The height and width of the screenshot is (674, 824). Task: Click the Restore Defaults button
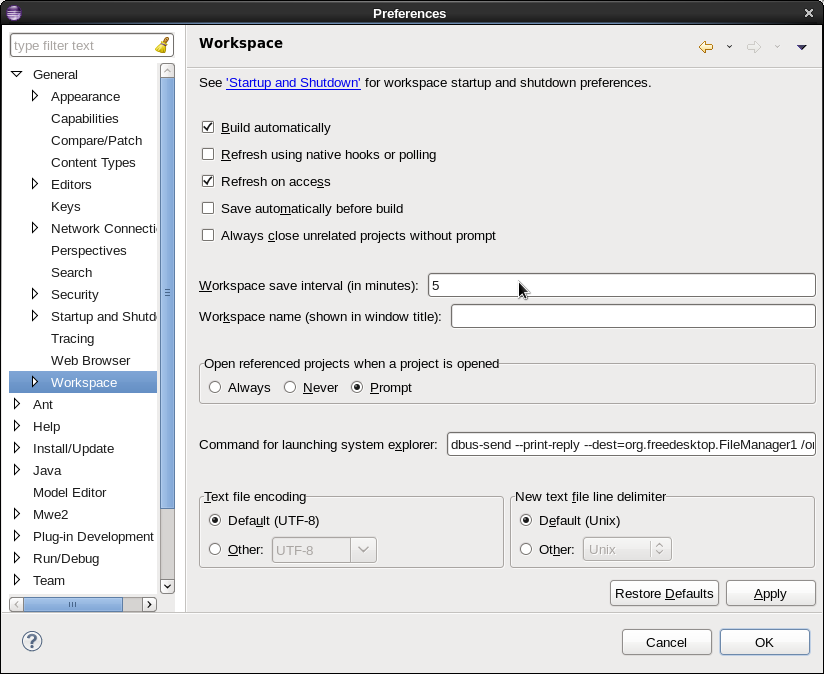(x=664, y=593)
